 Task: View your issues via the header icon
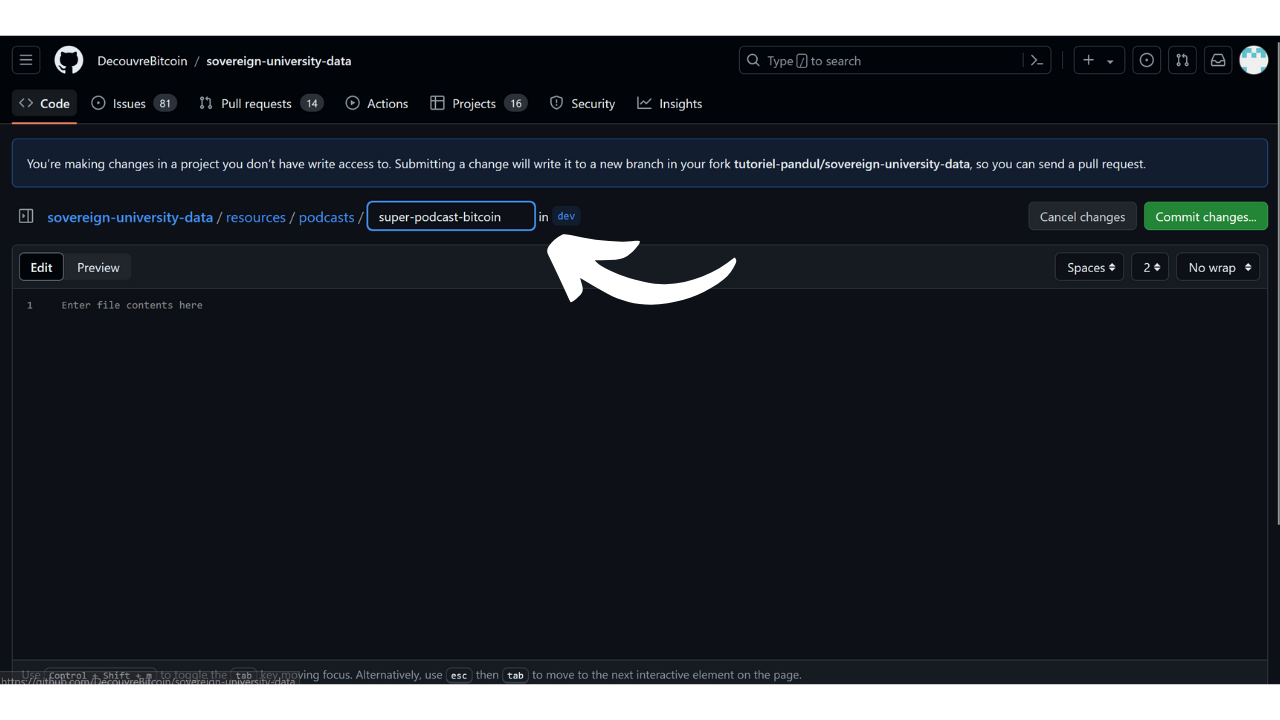tap(1147, 61)
